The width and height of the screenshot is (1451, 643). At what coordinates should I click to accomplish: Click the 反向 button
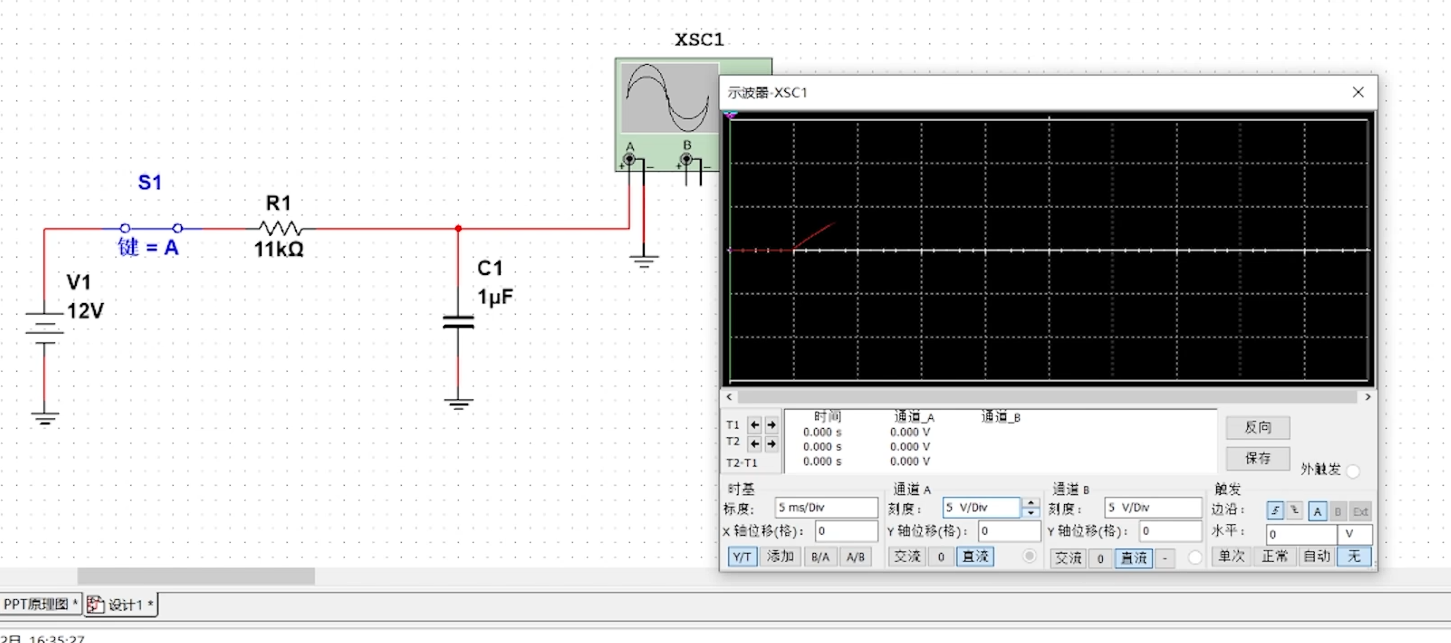(x=1258, y=427)
